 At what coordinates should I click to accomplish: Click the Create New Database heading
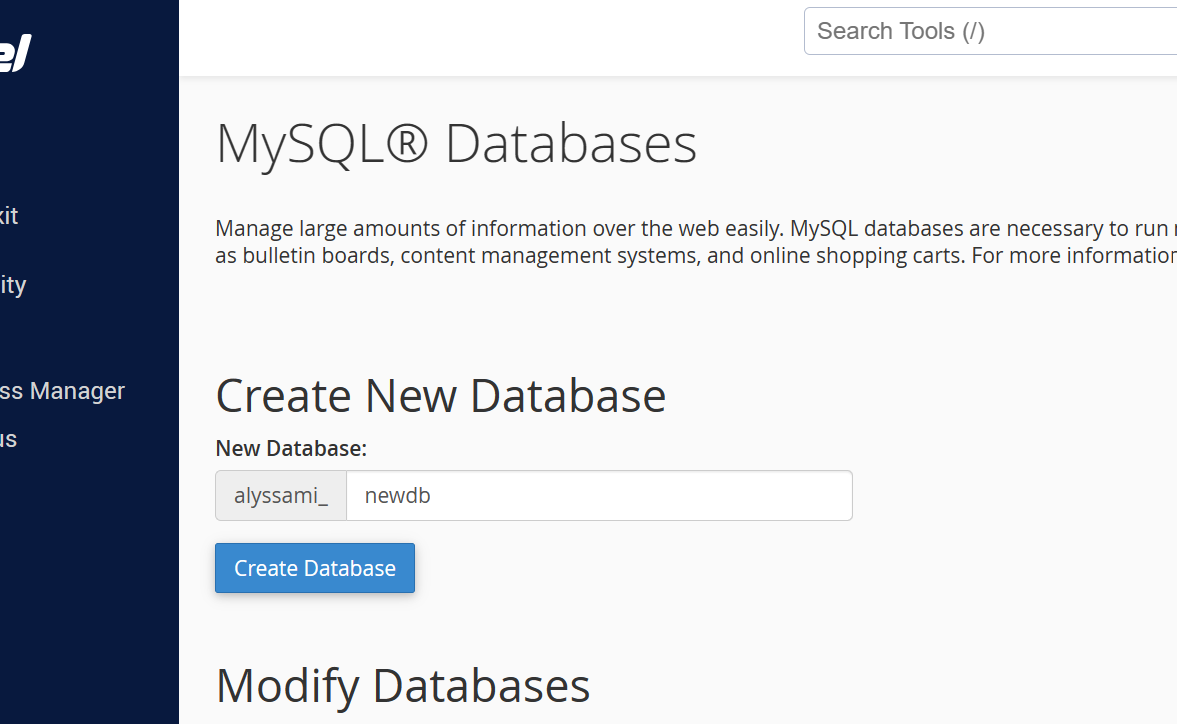441,395
